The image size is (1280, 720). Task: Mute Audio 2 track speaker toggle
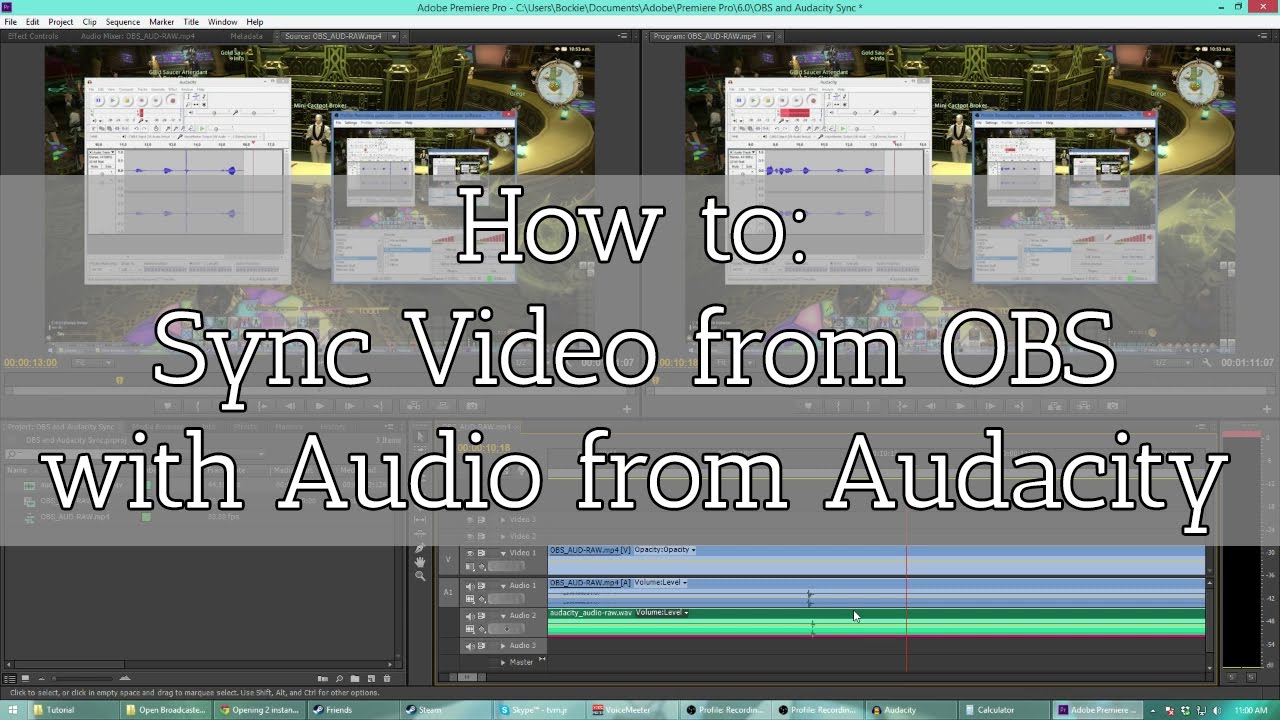tap(470, 616)
